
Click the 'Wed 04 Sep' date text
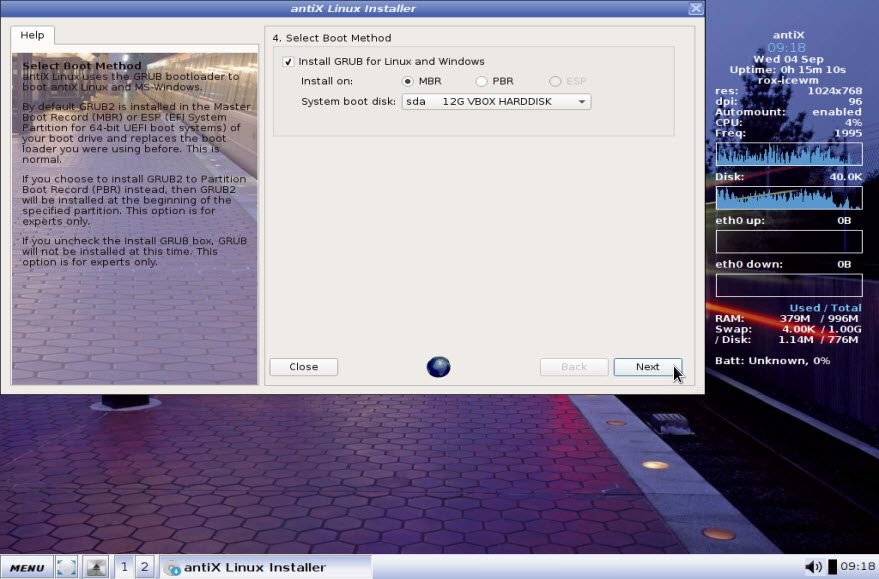pos(788,59)
